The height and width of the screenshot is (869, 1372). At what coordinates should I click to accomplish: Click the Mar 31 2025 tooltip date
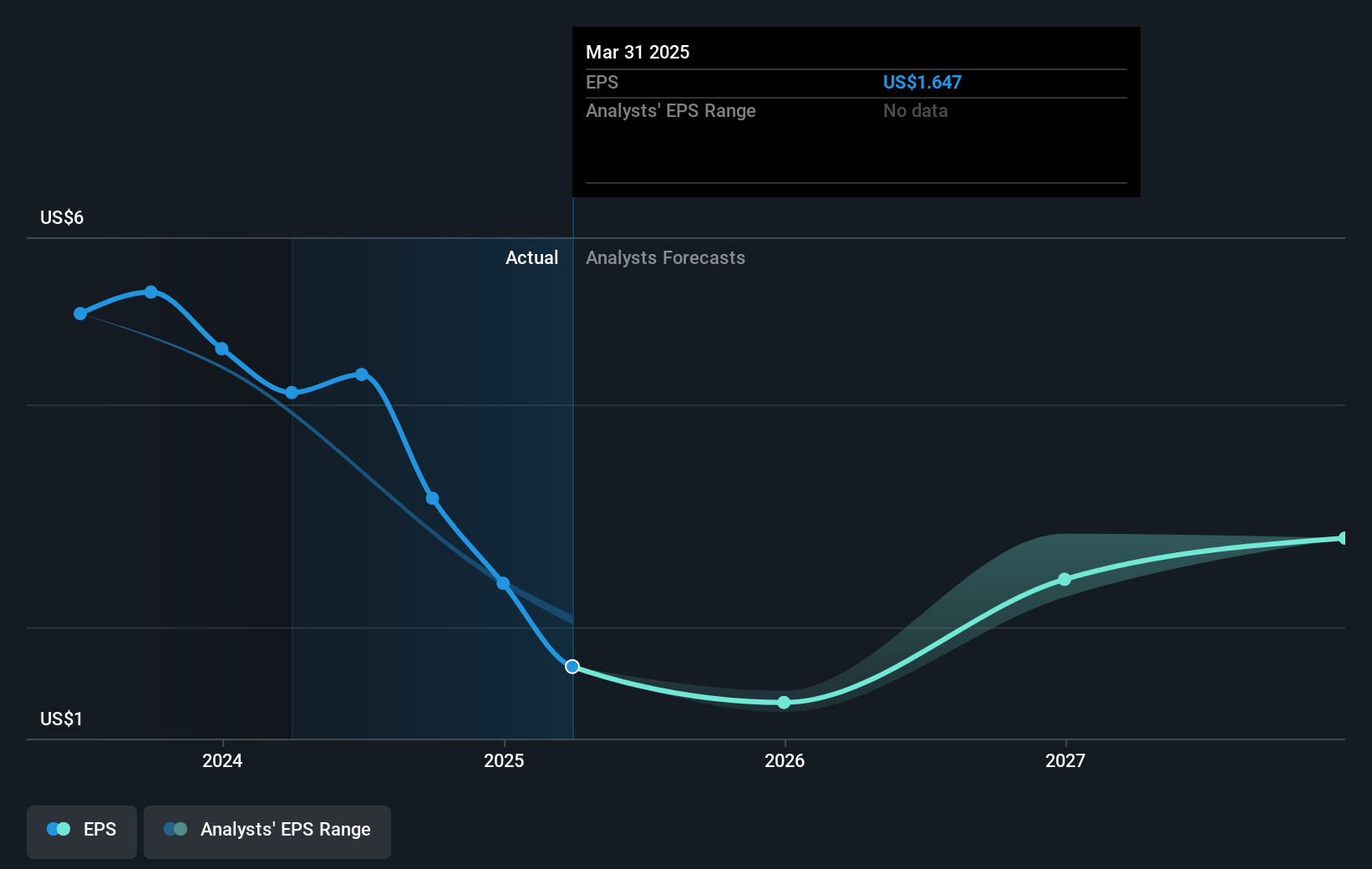(x=638, y=52)
